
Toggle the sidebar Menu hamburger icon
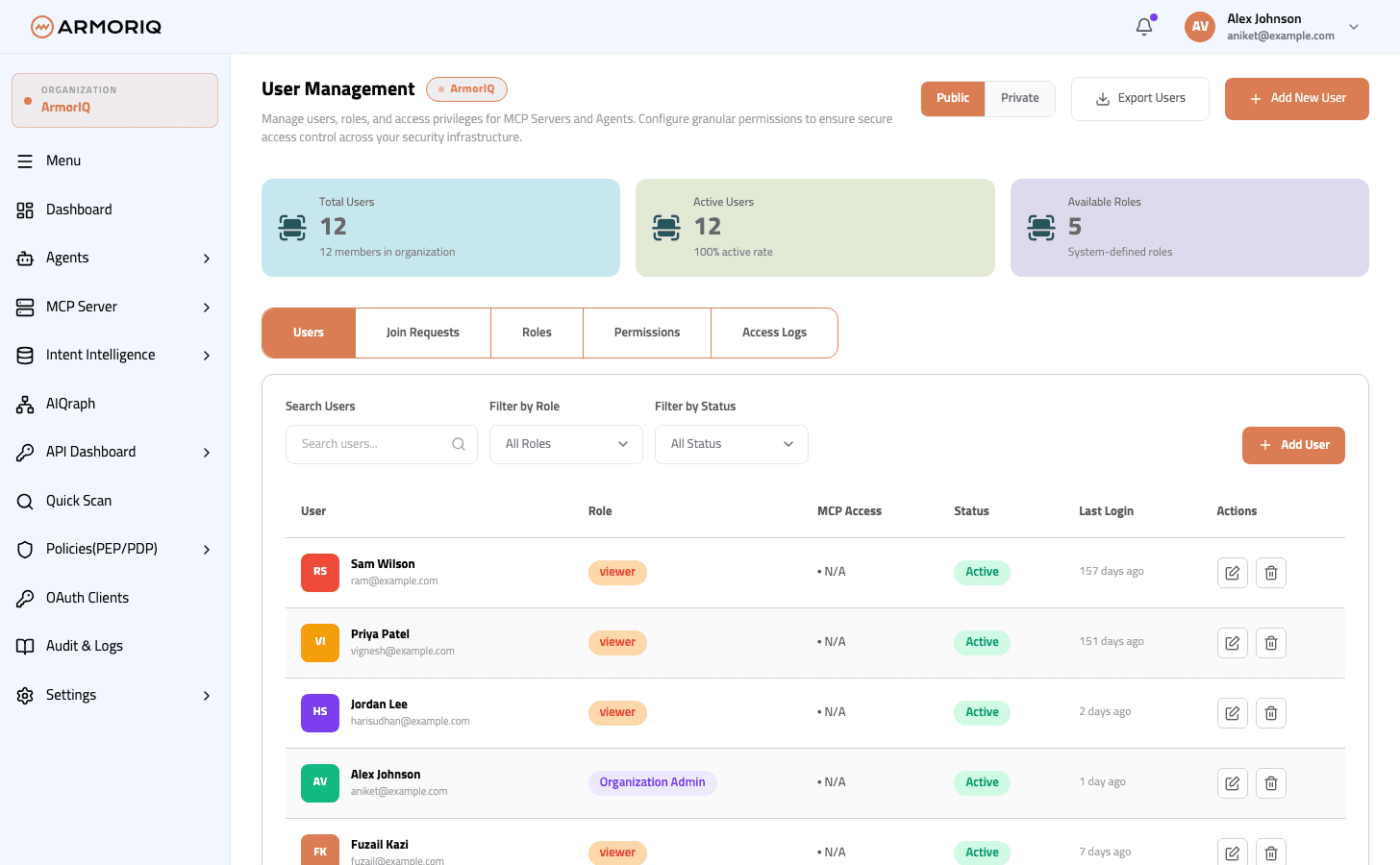point(25,161)
